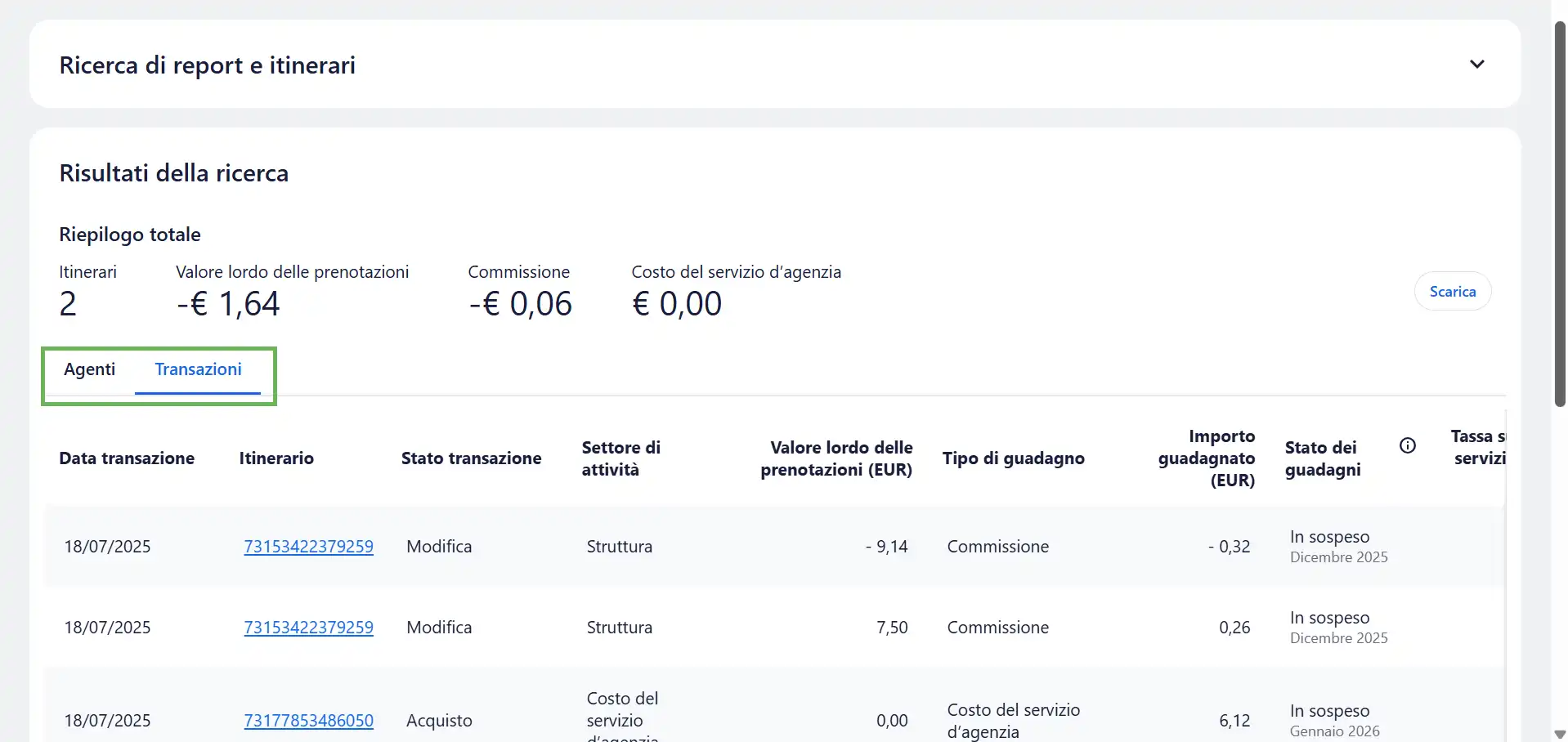
Task: Click the Stato dei guadagni column header
Action: pos(1322,458)
